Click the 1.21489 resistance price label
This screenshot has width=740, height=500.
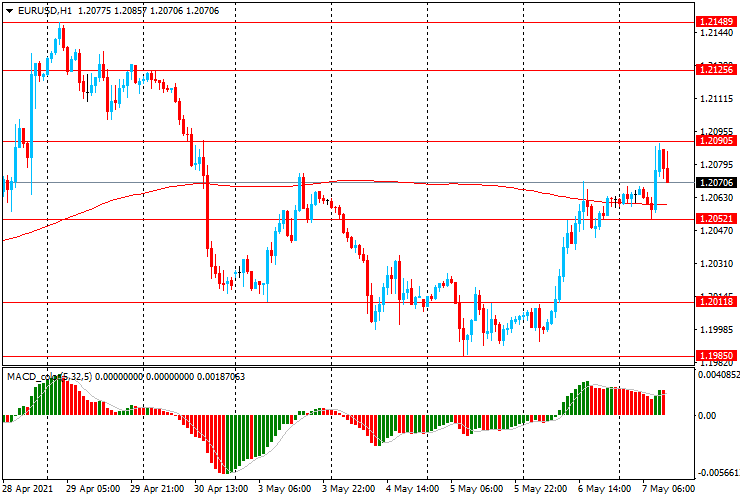click(x=716, y=22)
